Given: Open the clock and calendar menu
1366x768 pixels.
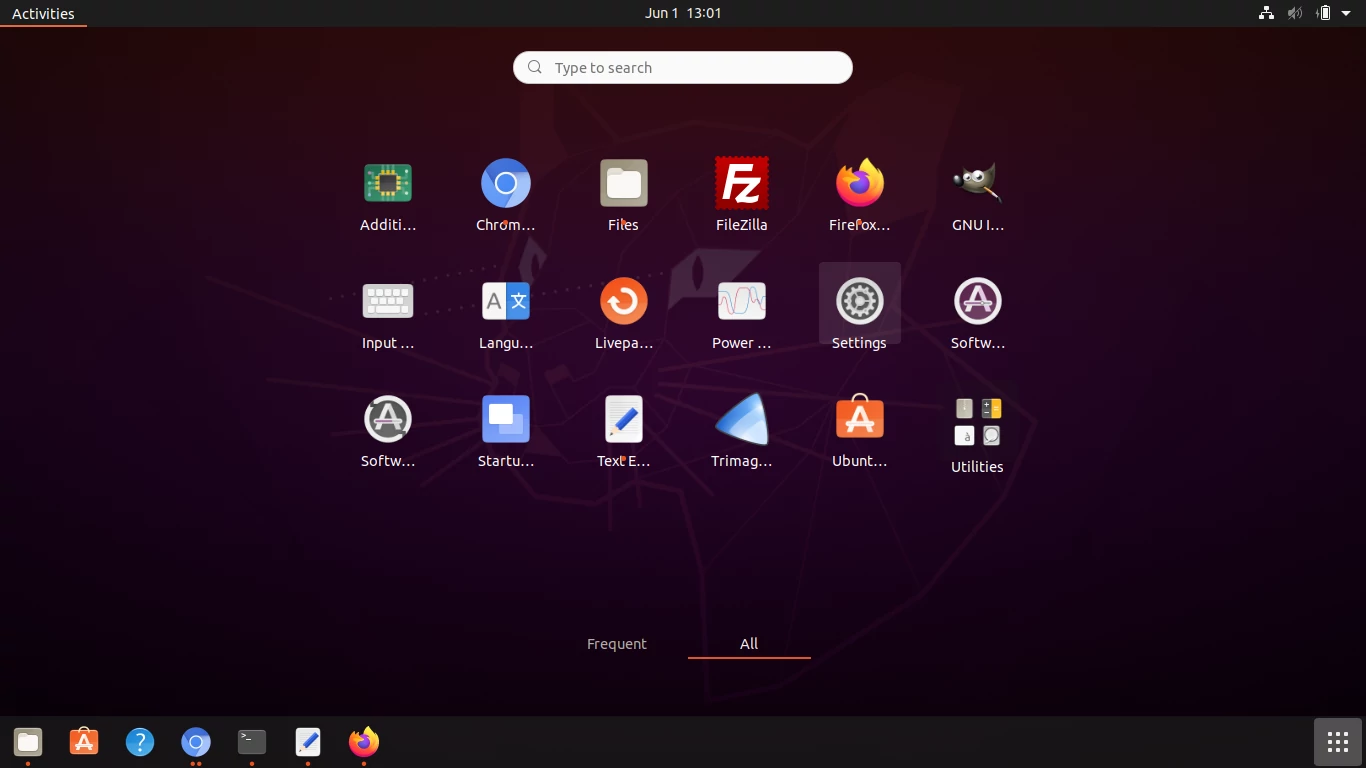Looking at the screenshot, I should point(683,13).
